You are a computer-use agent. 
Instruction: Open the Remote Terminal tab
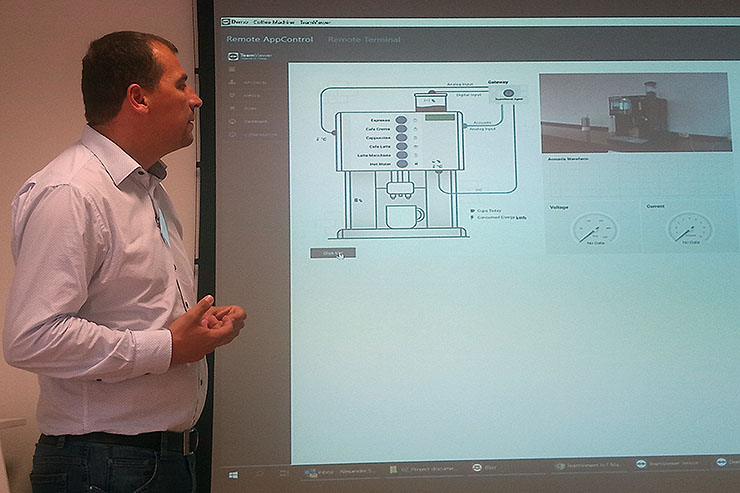(364, 40)
